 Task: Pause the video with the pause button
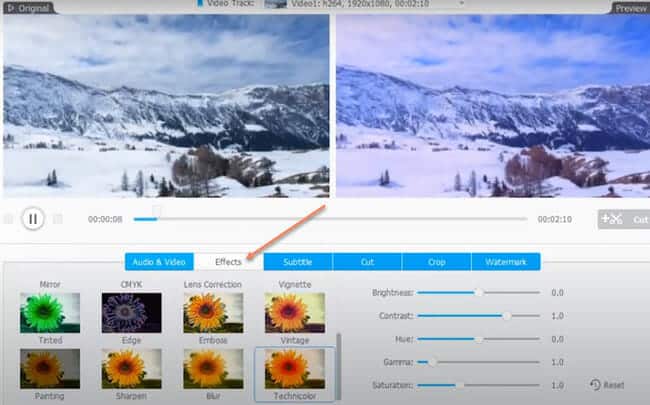coord(33,218)
